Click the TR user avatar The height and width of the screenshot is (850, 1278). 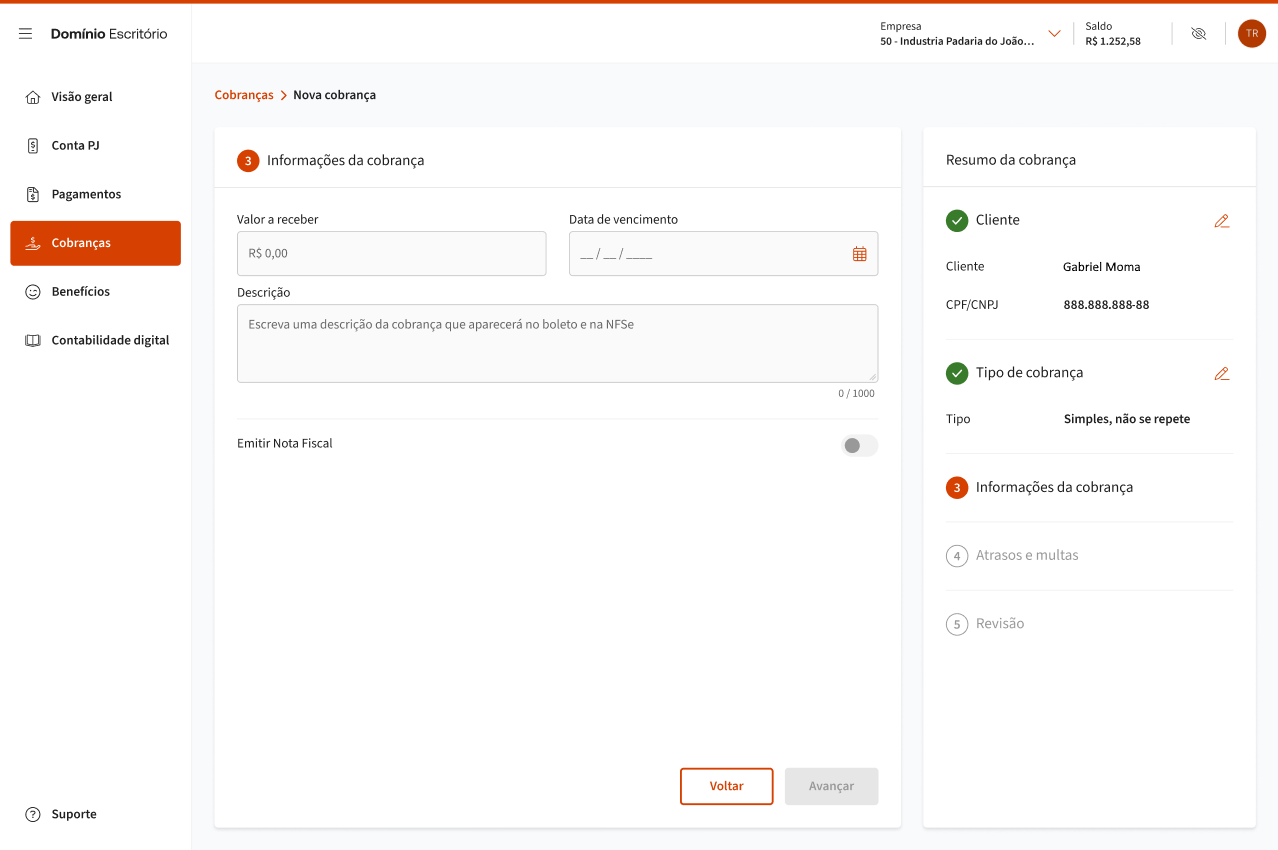[x=1251, y=34]
